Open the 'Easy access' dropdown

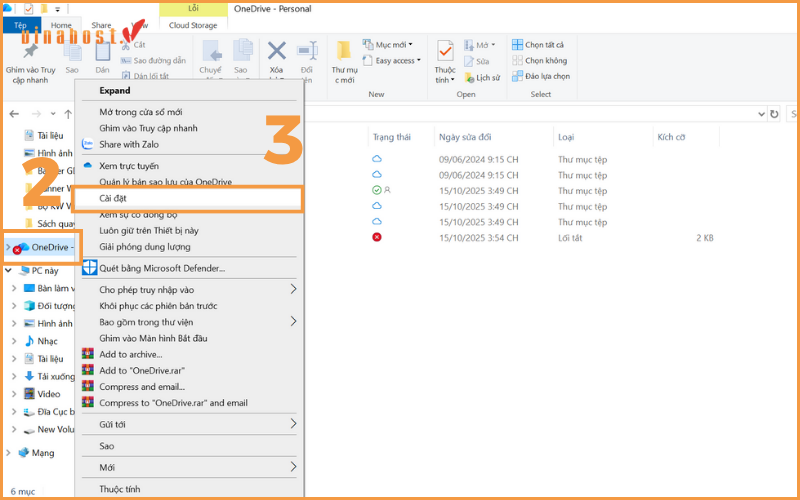tap(394, 61)
